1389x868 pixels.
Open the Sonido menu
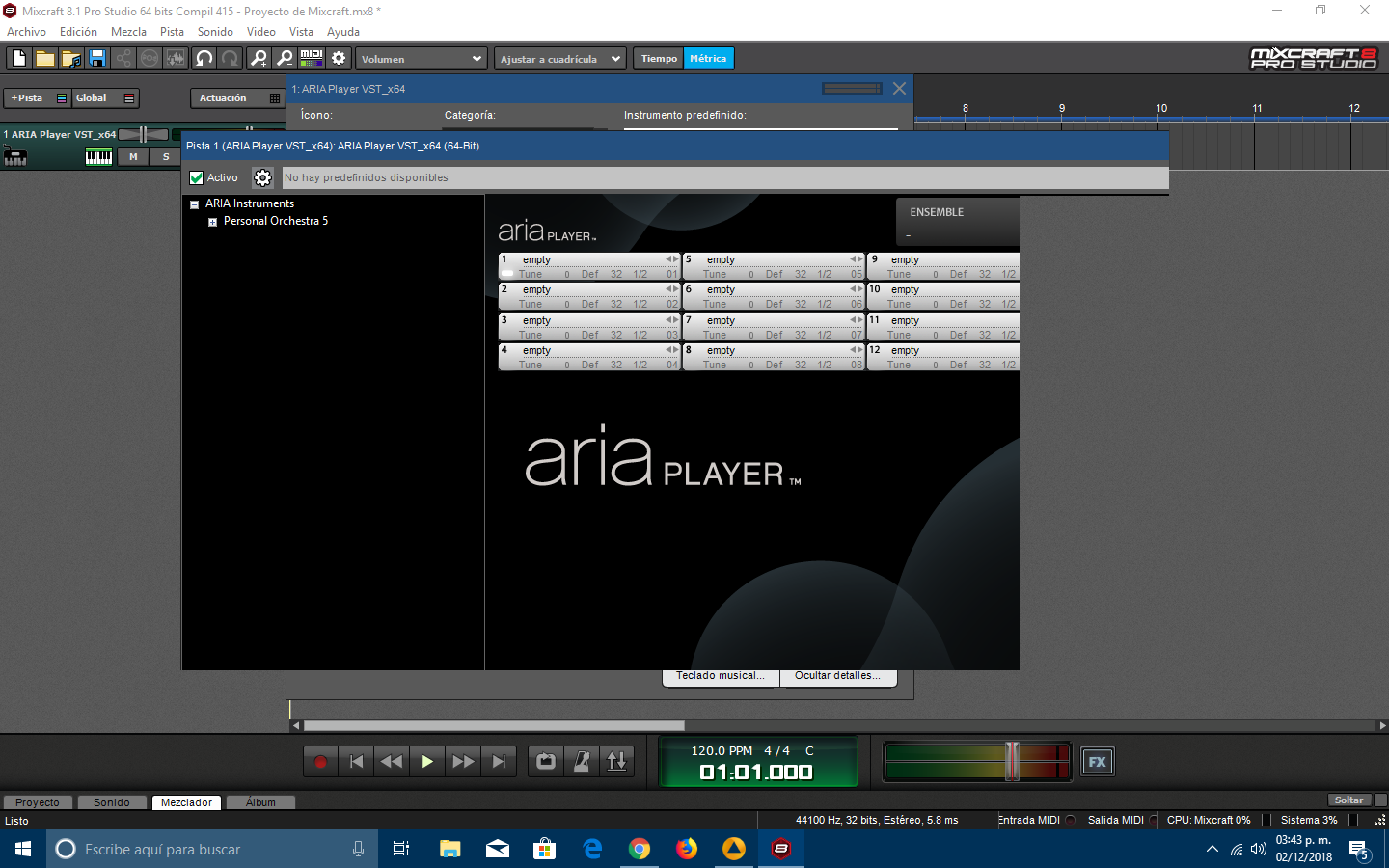coord(215,32)
